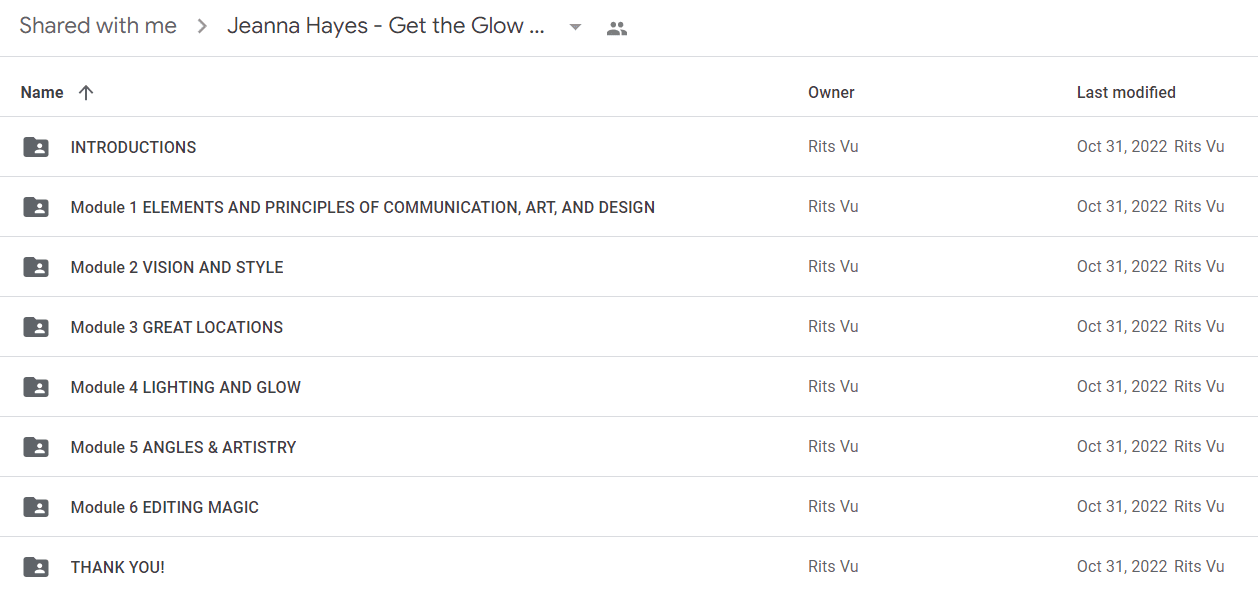
Task: Select the Module 4 folder icon
Action: [36, 387]
